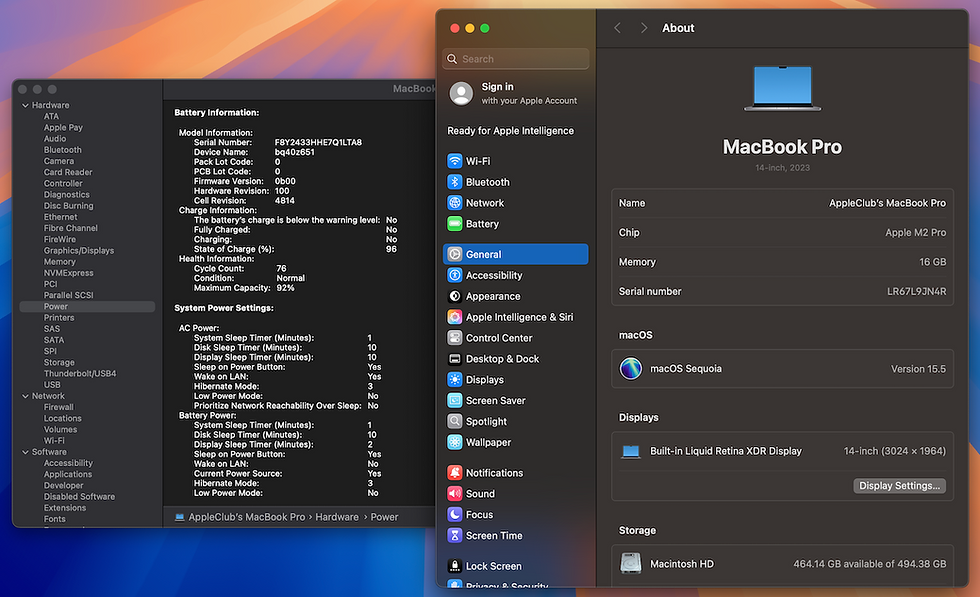Open the Sound speaker icon
Viewport: 980px width, 597px height.
coord(455,494)
